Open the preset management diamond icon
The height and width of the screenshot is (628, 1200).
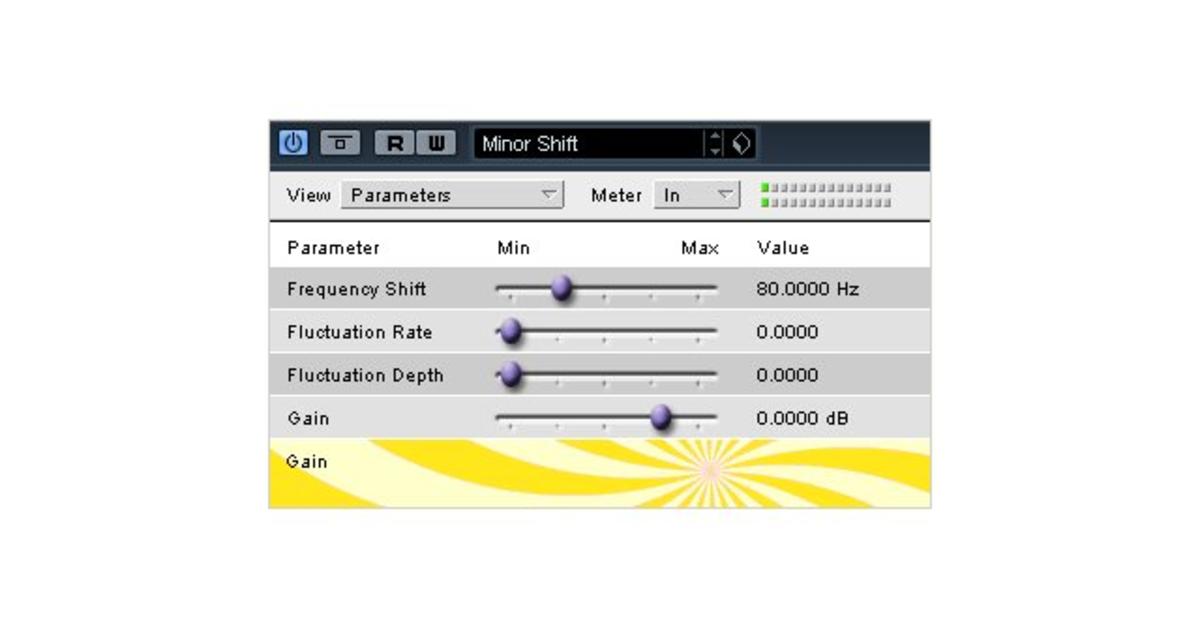point(741,143)
